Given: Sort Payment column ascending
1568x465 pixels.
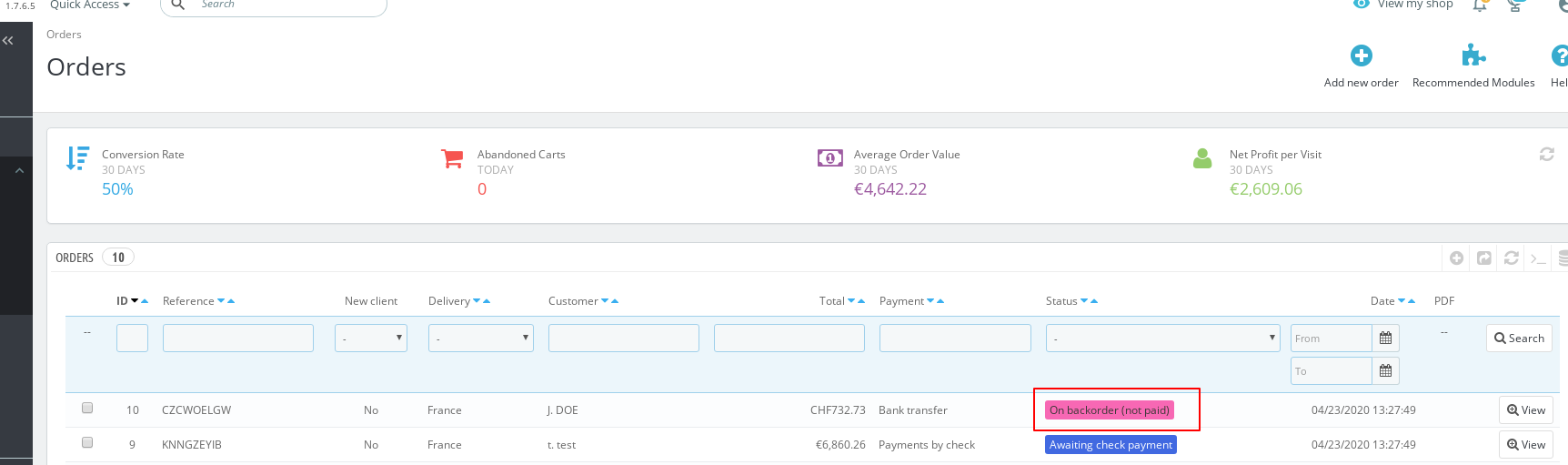Looking at the screenshot, I should 940,300.
